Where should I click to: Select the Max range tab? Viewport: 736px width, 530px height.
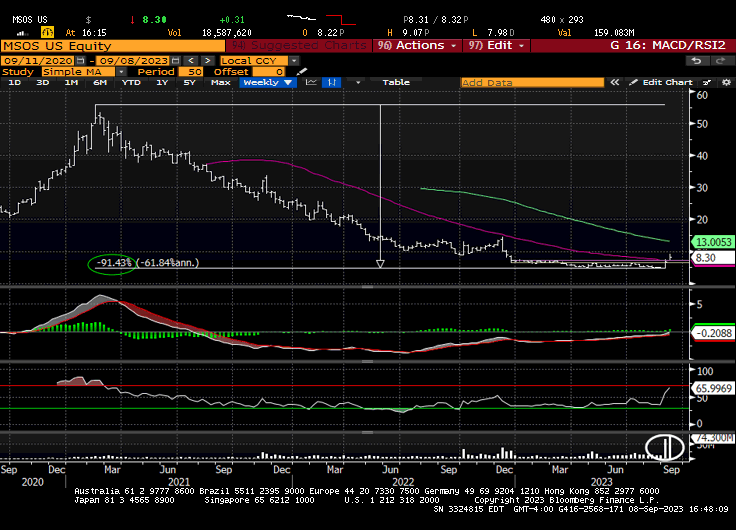coord(221,82)
